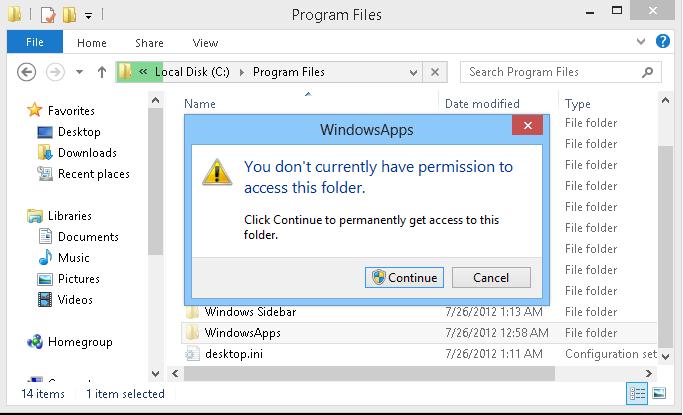Go up one folder level arrow
Image resolution: width=683 pixels, height=415 pixels.
[x=102, y=72]
